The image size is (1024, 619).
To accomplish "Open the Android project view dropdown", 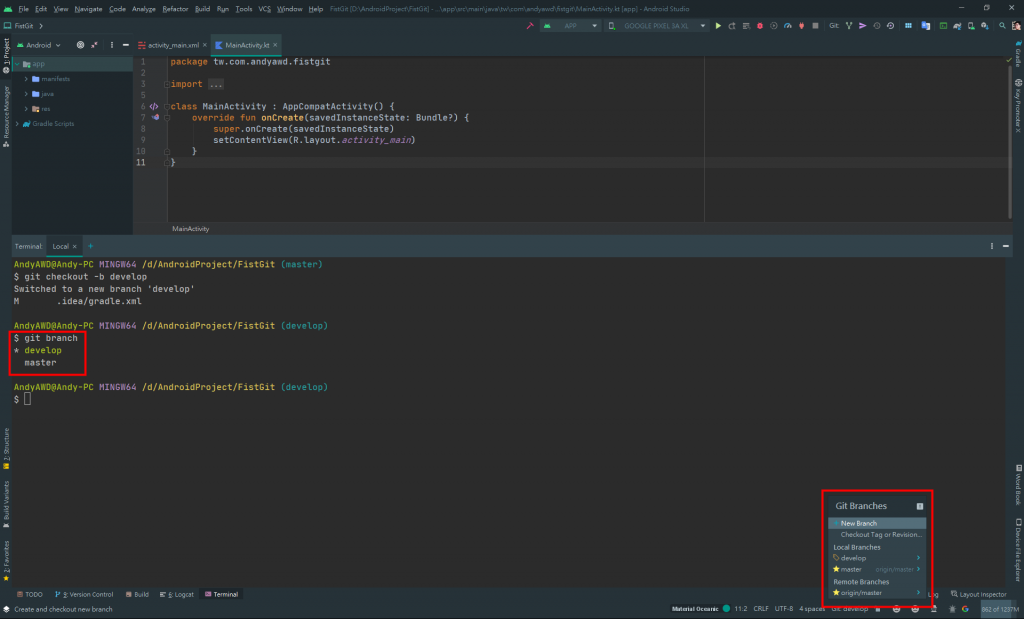I will [x=39, y=45].
